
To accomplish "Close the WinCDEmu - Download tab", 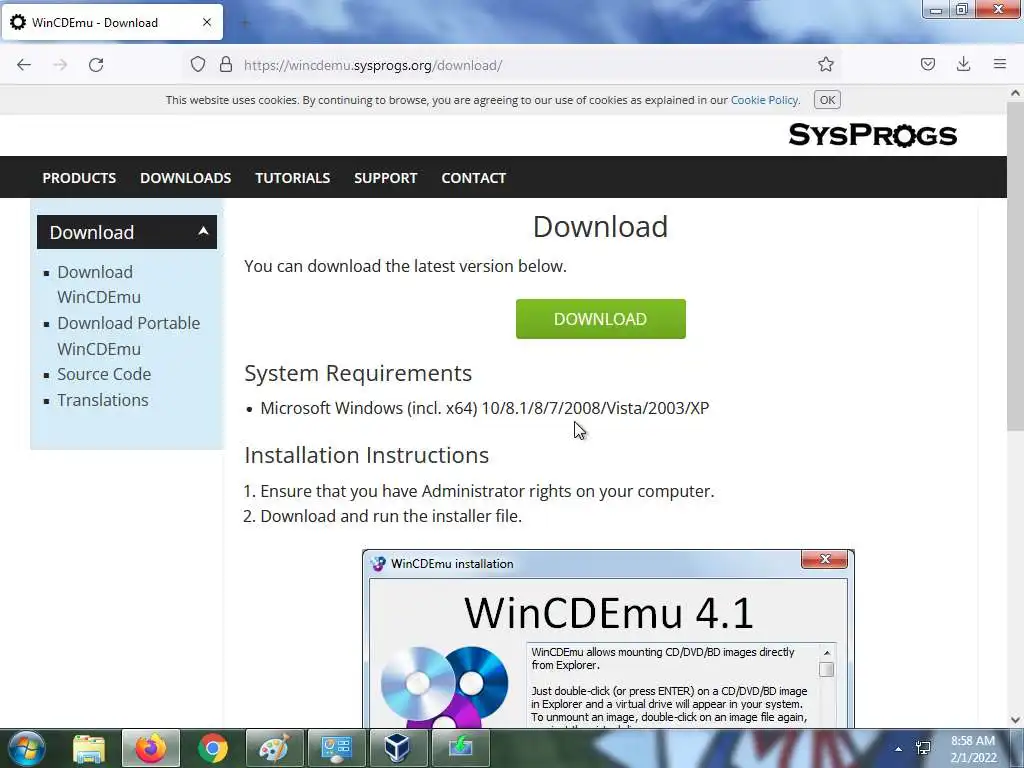I will click(x=207, y=22).
